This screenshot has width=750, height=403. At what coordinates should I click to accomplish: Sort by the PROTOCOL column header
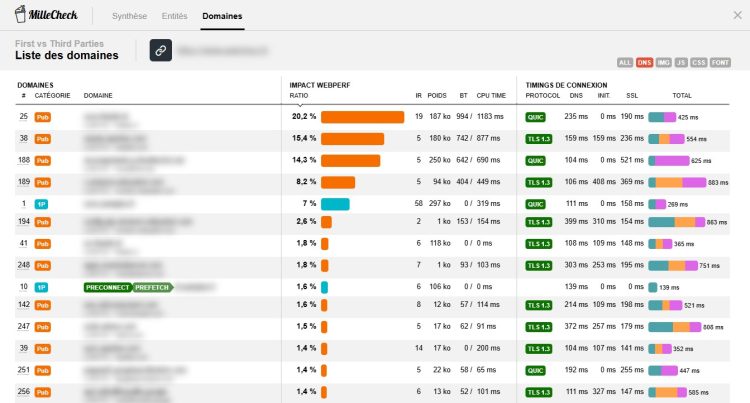[542, 96]
